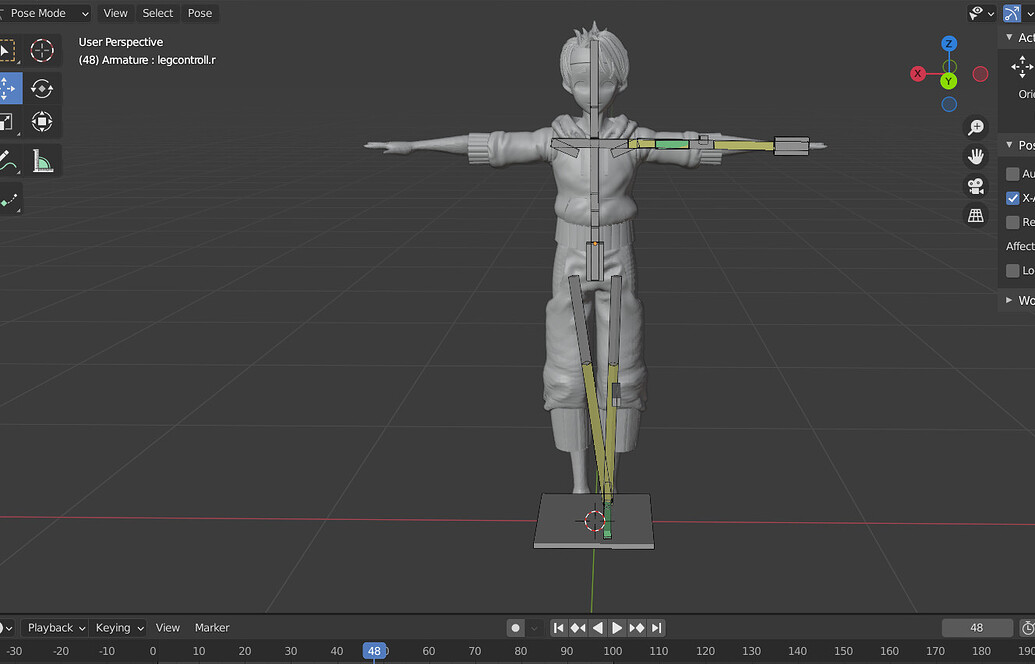The height and width of the screenshot is (664, 1035).
Task: Click the clock icon beside frame field
Action: tap(1027, 628)
